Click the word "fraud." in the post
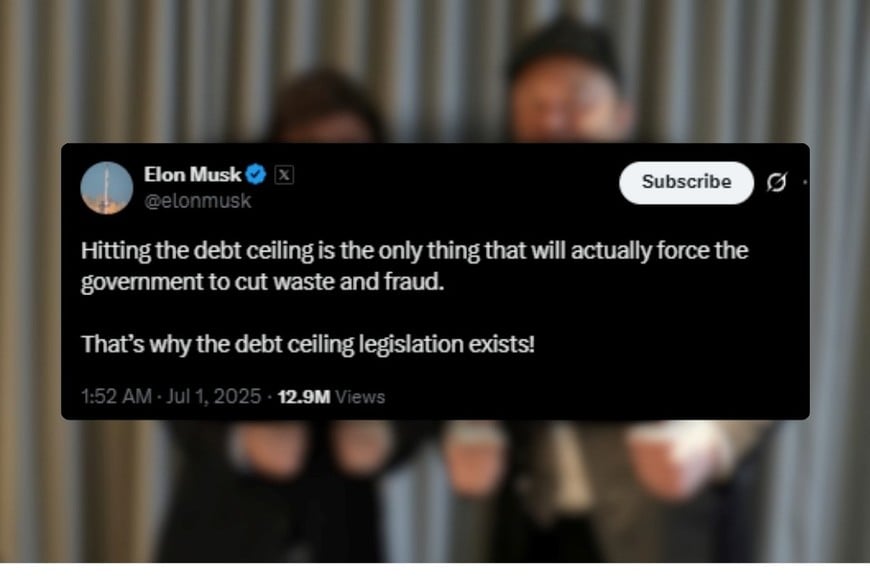This screenshot has width=870, height=580. click(414, 281)
